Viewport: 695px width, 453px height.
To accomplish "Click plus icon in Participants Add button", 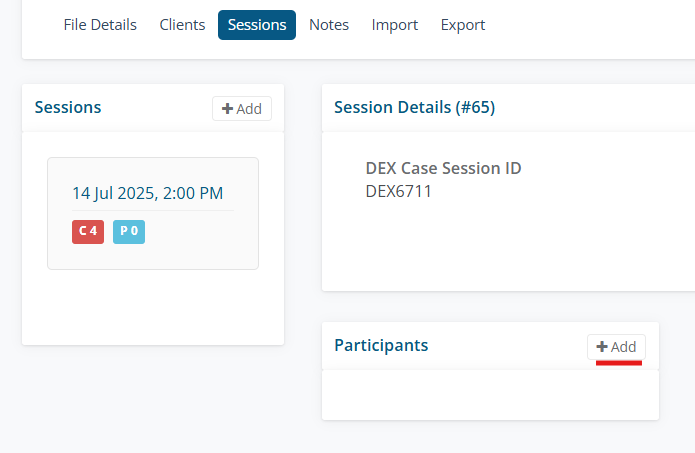I will click(x=602, y=346).
